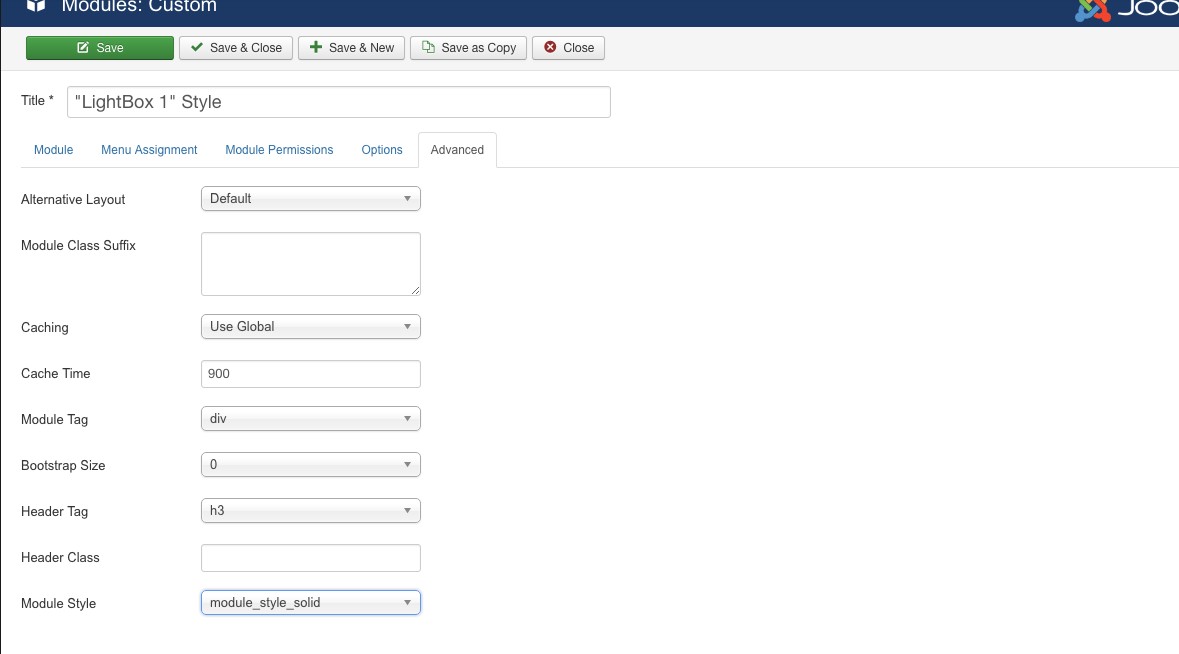Expand the Bootstrap Size dropdown

(310, 465)
